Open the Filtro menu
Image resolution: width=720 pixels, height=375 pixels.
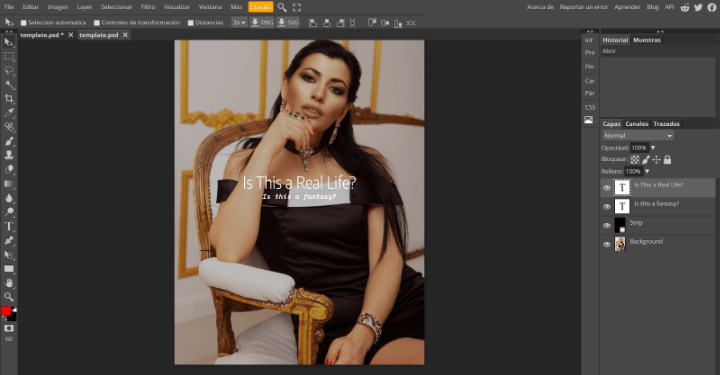[148, 7]
